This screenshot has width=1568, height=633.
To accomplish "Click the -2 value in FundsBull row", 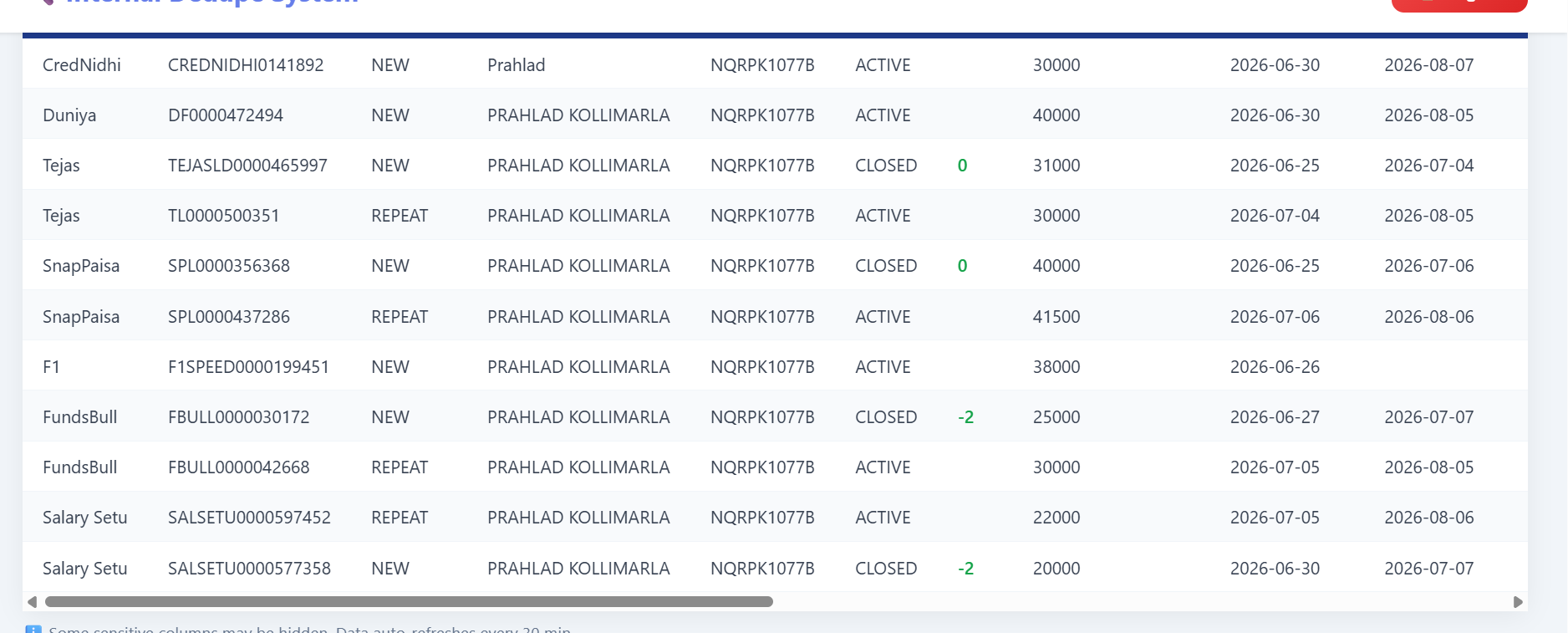I will pos(966,417).
